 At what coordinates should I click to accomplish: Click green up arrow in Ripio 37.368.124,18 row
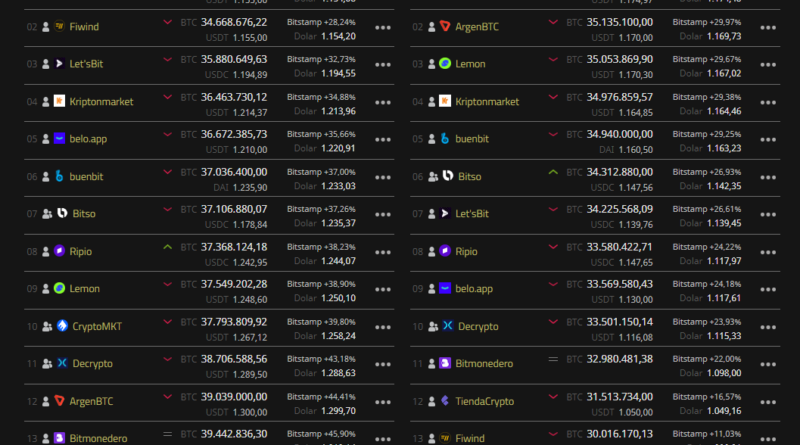coord(167,246)
